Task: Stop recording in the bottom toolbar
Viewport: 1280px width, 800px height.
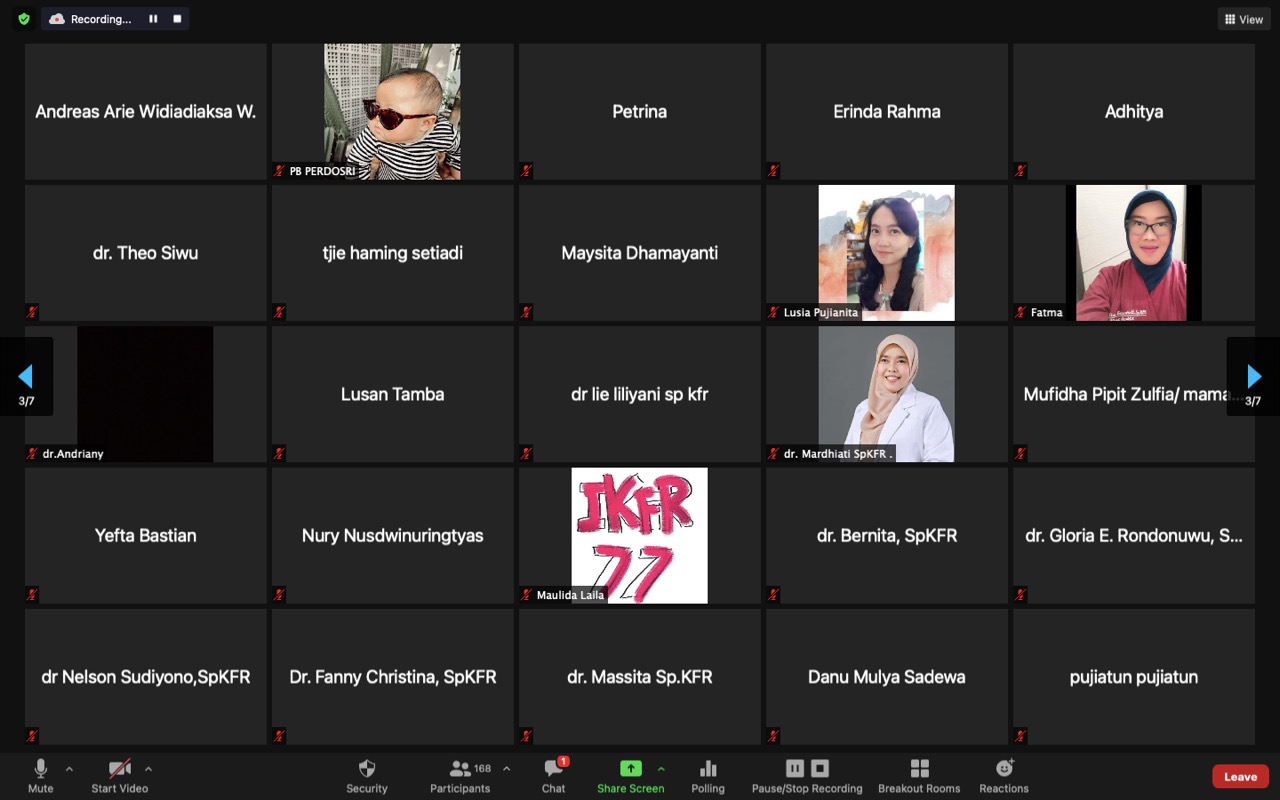Action: [820, 768]
